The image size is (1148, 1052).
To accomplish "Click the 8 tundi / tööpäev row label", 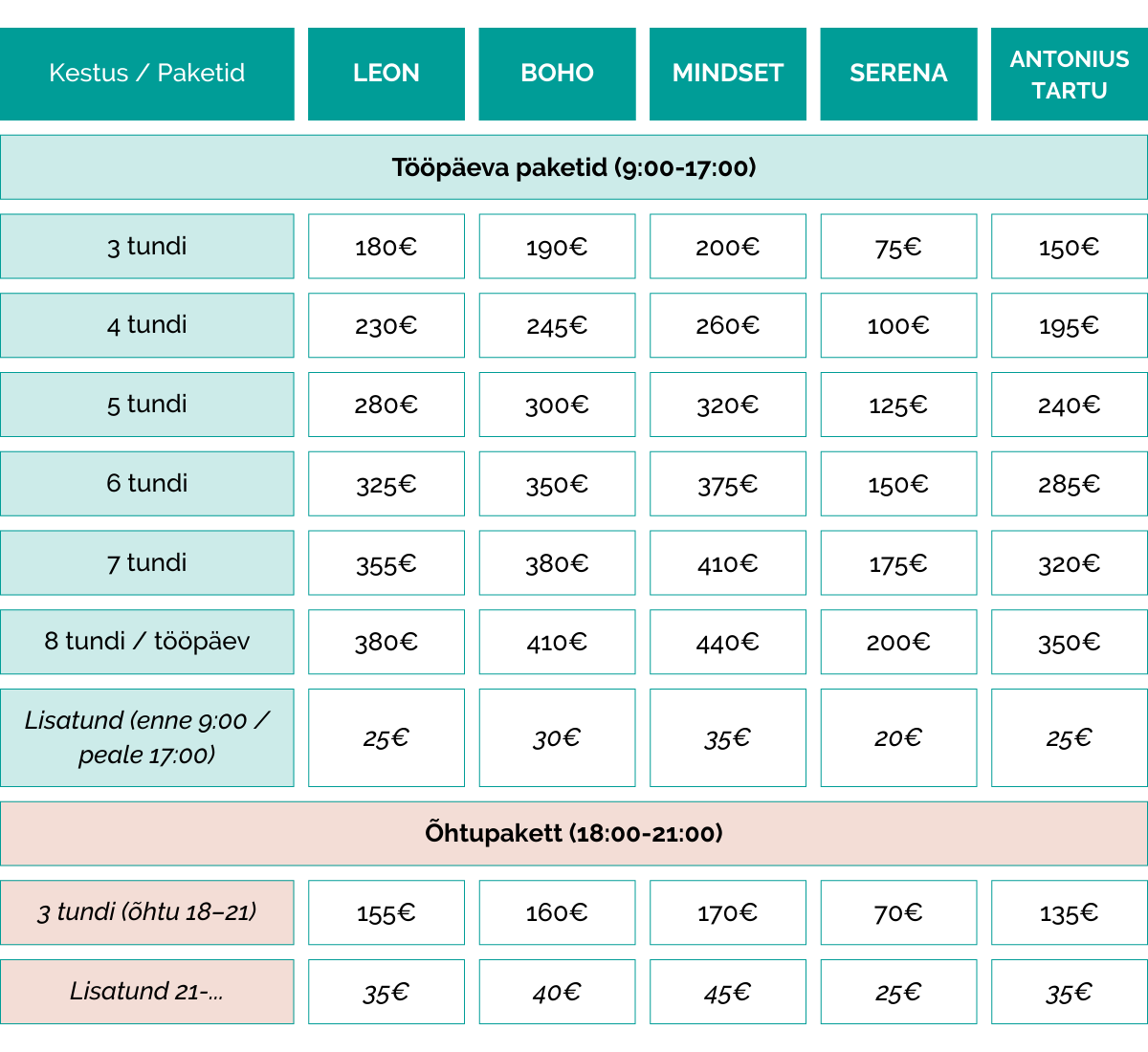I will click(147, 642).
